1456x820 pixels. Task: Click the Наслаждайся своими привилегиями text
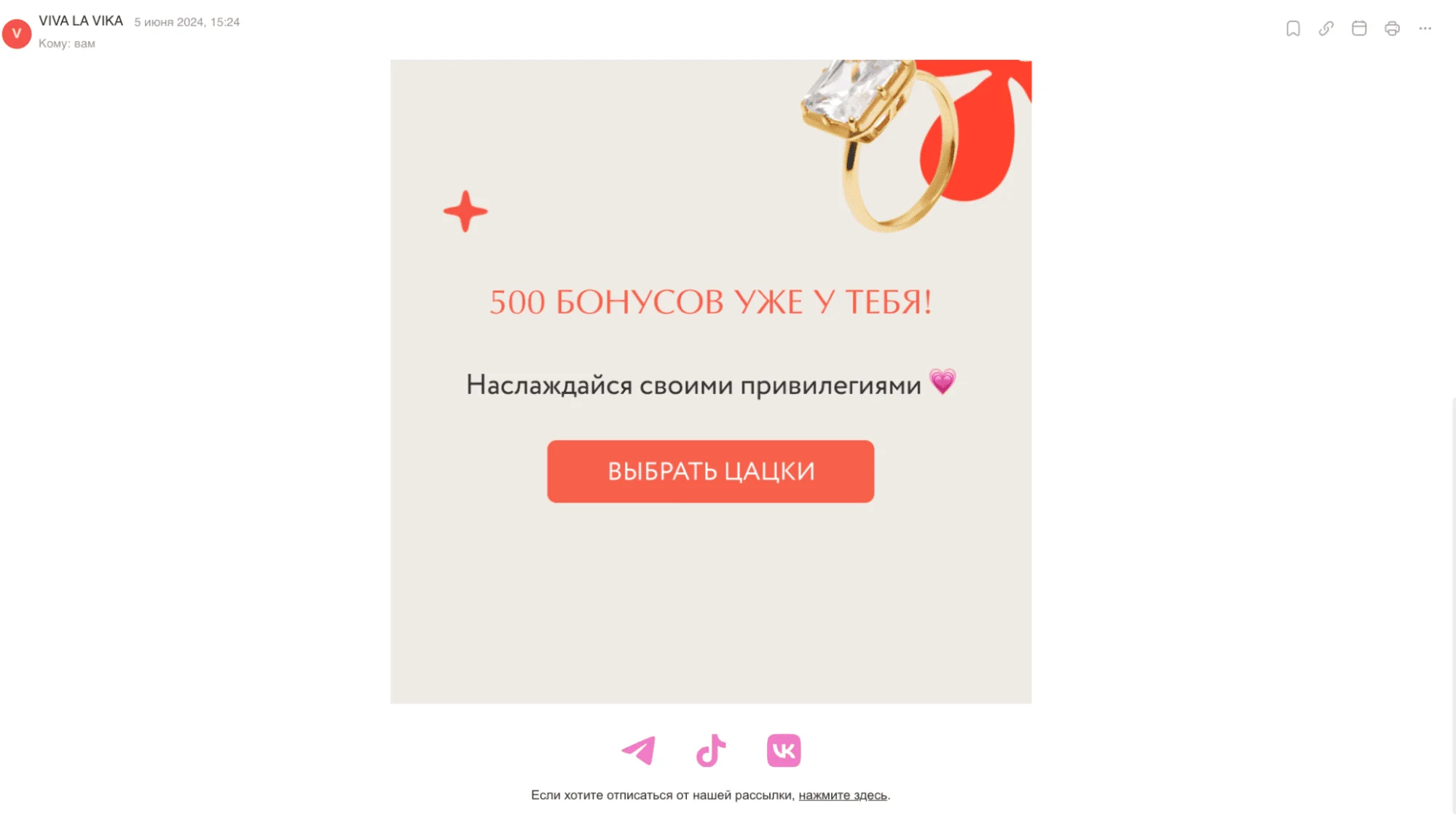click(693, 385)
